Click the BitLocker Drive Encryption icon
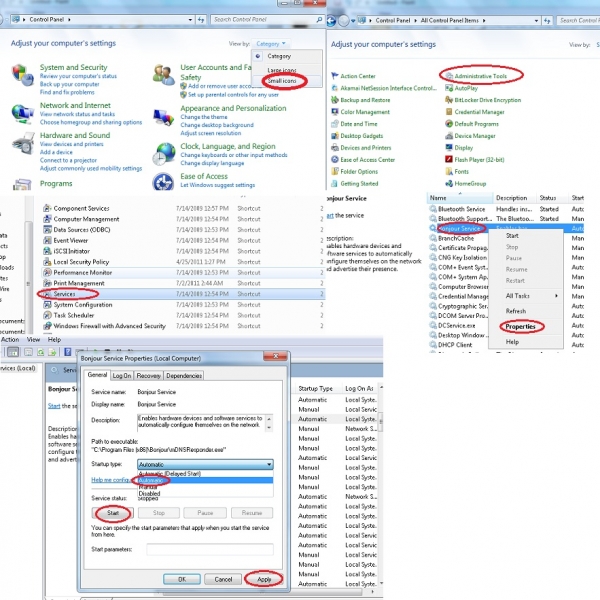Image resolution: width=600 pixels, height=600 pixels. click(449, 100)
